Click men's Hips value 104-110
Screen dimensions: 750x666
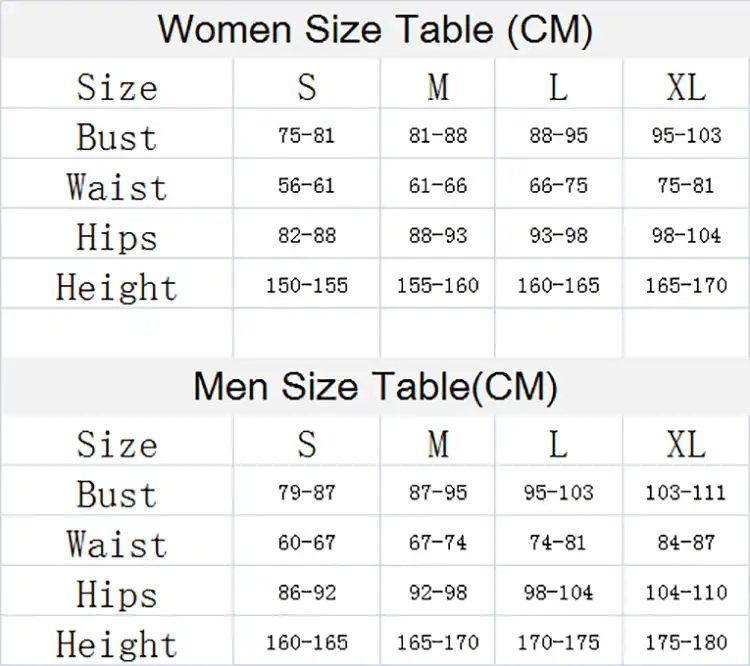click(686, 593)
